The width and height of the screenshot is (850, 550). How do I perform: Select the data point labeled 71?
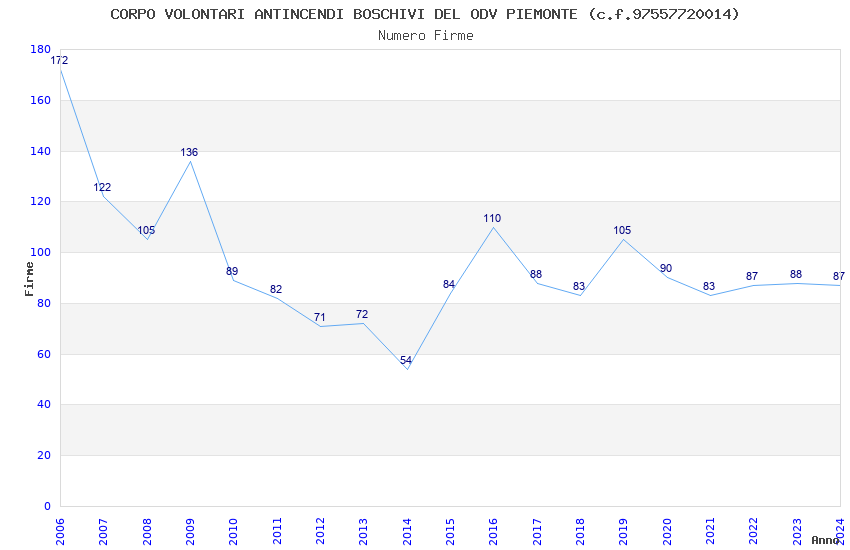click(x=319, y=317)
